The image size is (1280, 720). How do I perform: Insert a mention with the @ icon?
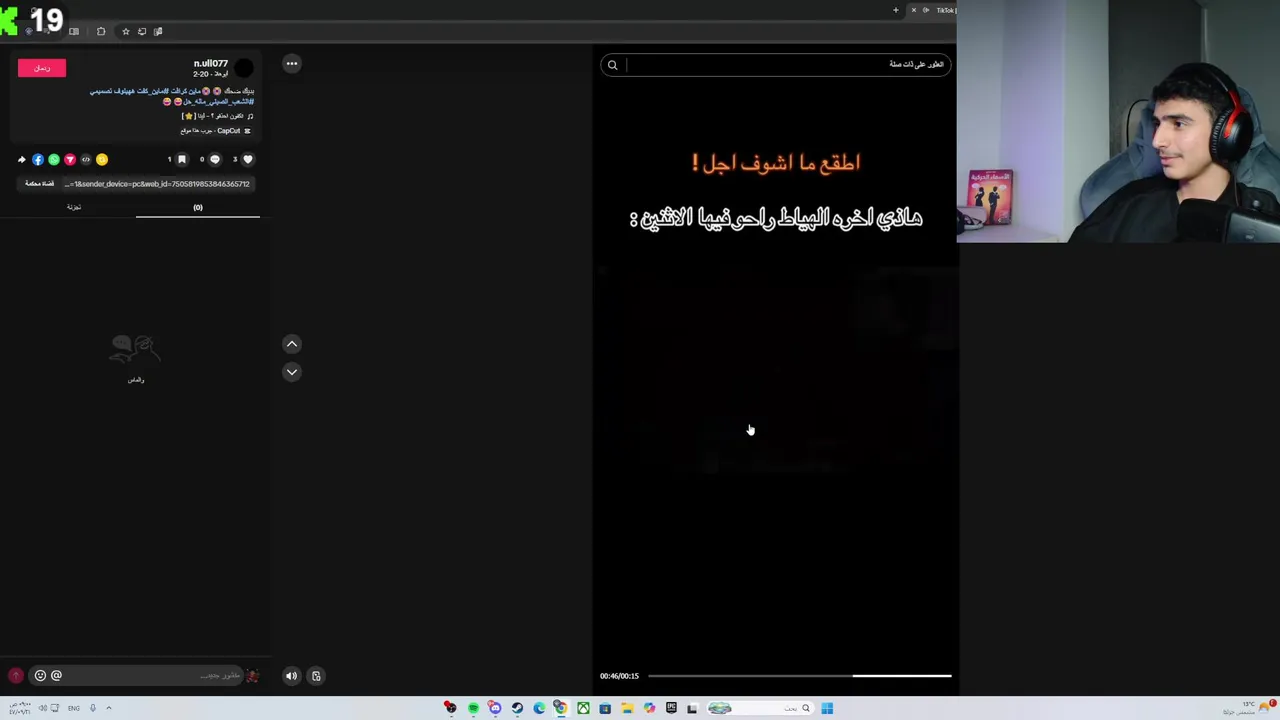click(56, 676)
